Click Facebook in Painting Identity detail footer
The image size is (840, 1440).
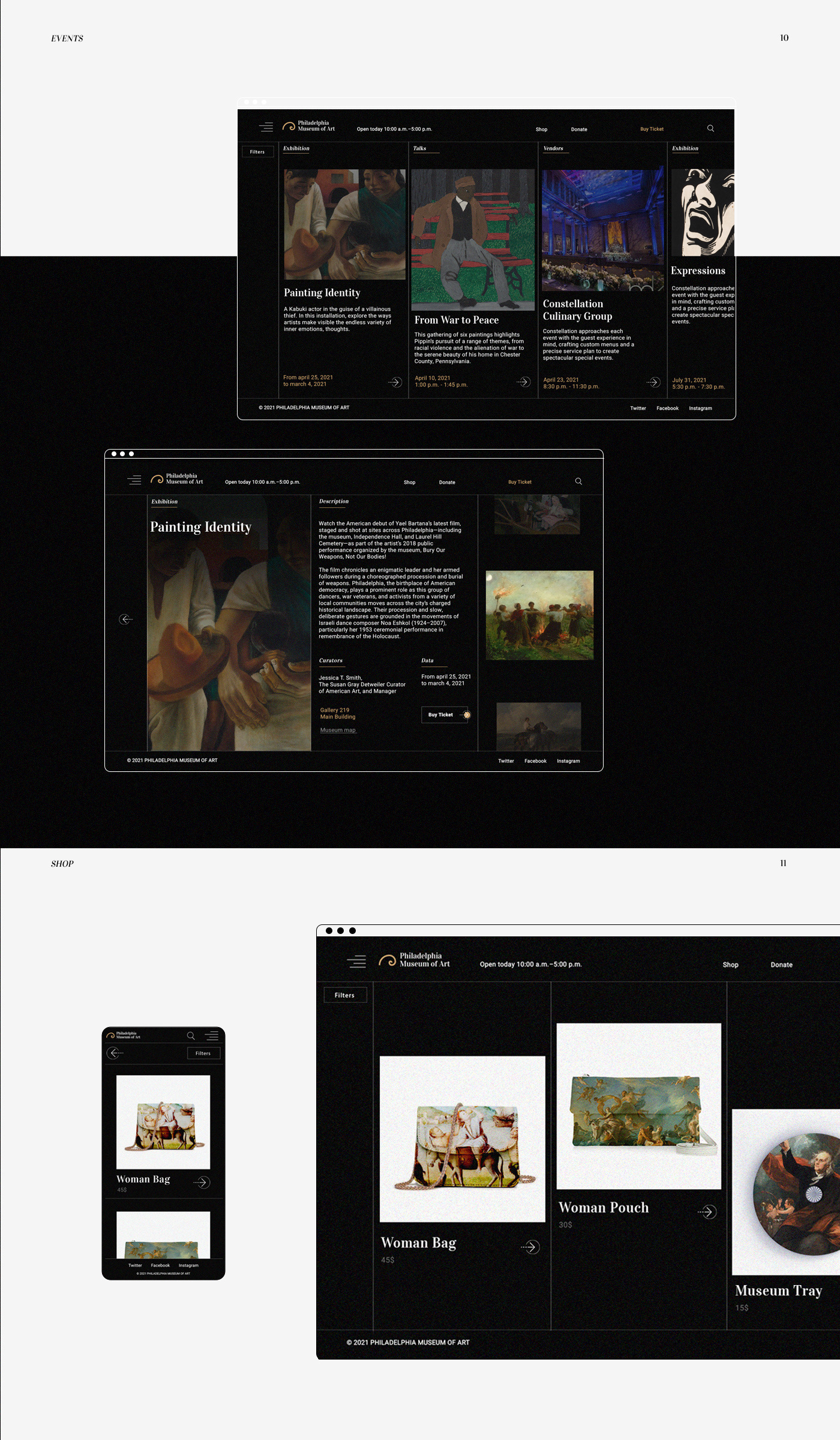point(535,761)
